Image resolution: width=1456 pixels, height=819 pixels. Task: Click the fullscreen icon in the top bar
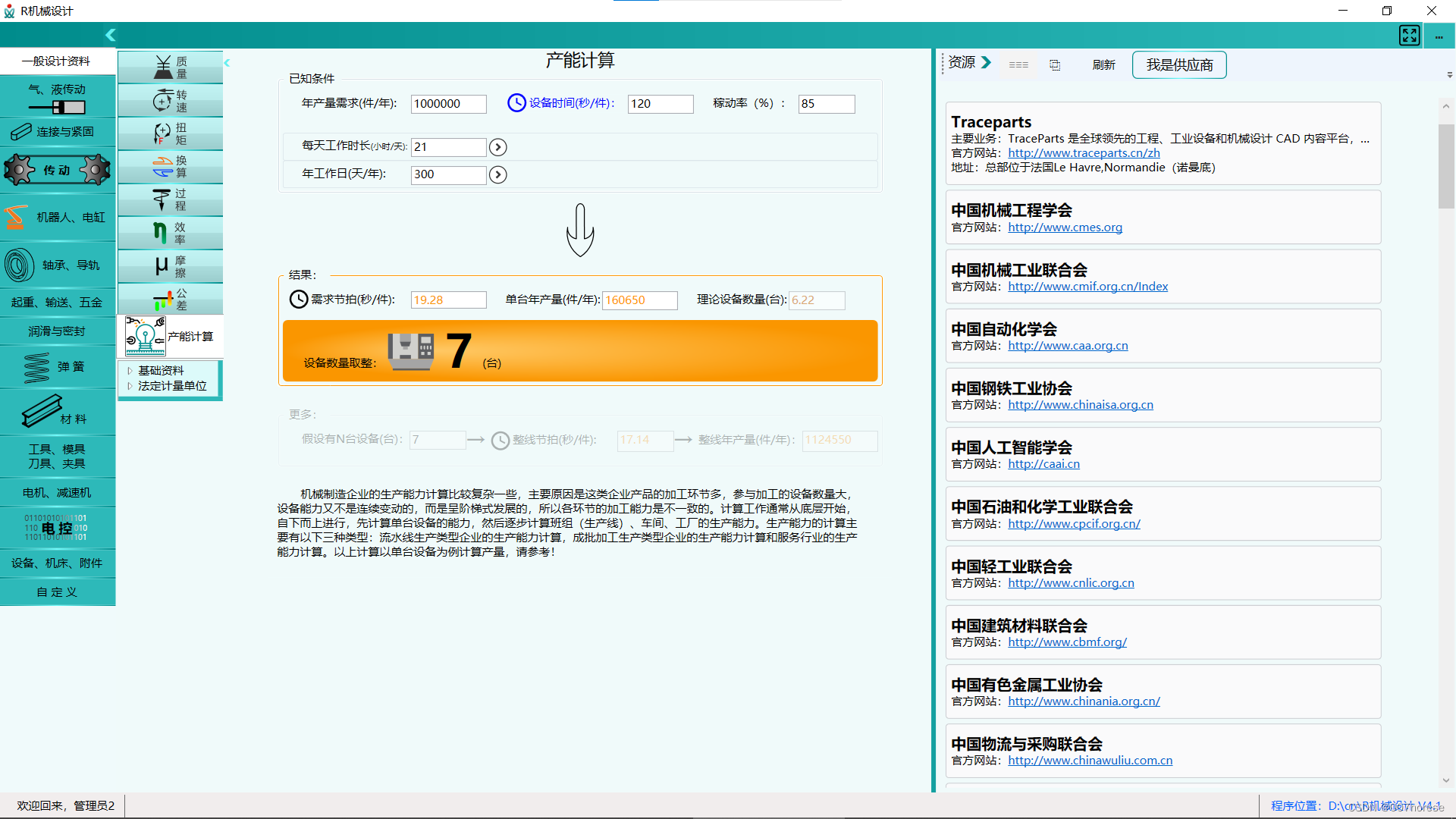[x=1409, y=36]
